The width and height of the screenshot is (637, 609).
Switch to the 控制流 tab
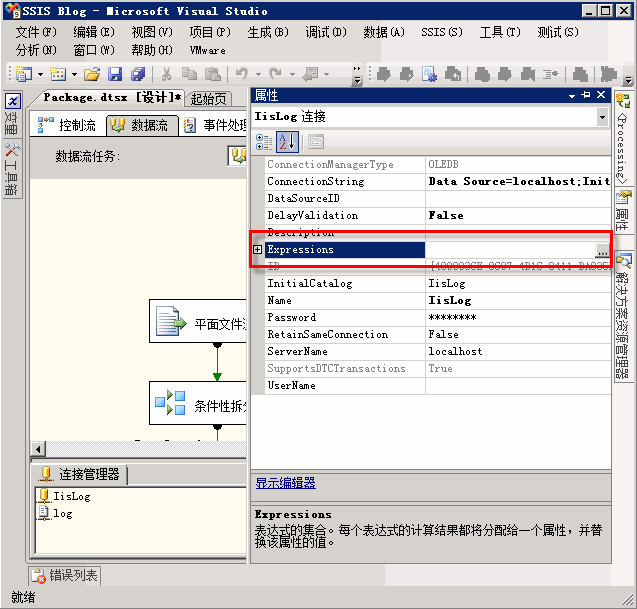pyautogui.click(x=67, y=125)
